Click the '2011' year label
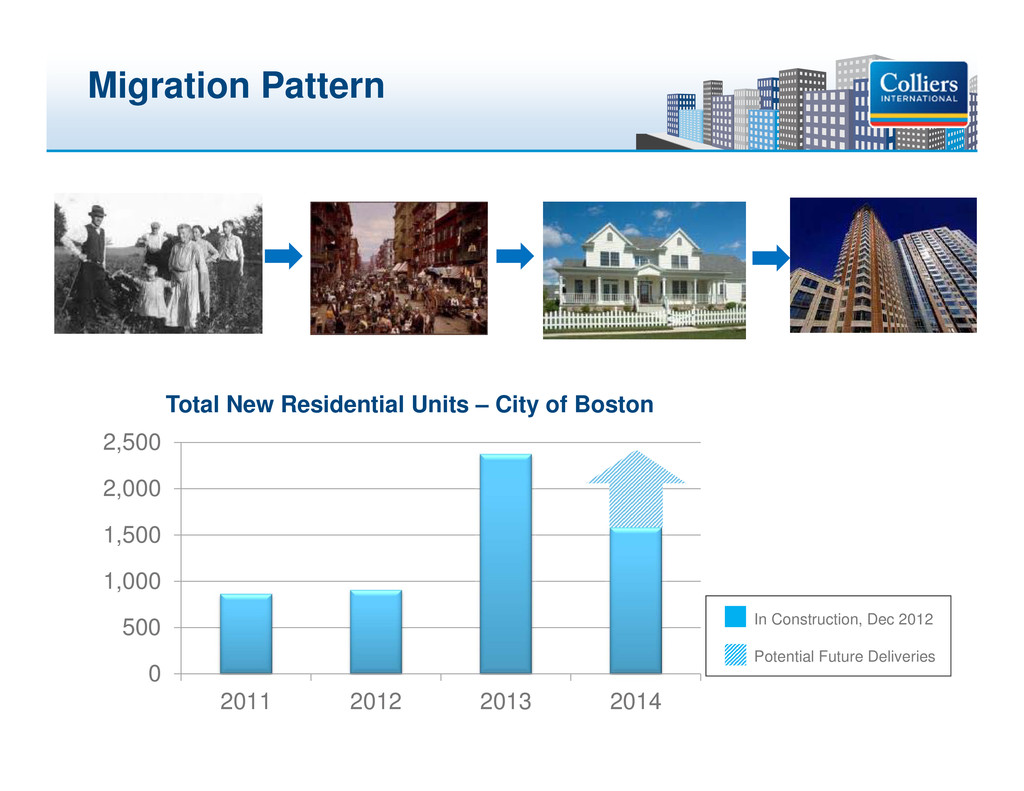This screenshot has width=1024, height=791. (245, 702)
